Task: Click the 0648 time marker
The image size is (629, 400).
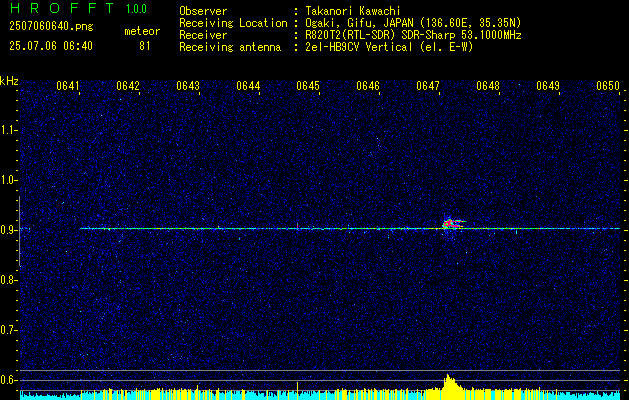Action: click(x=488, y=86)
